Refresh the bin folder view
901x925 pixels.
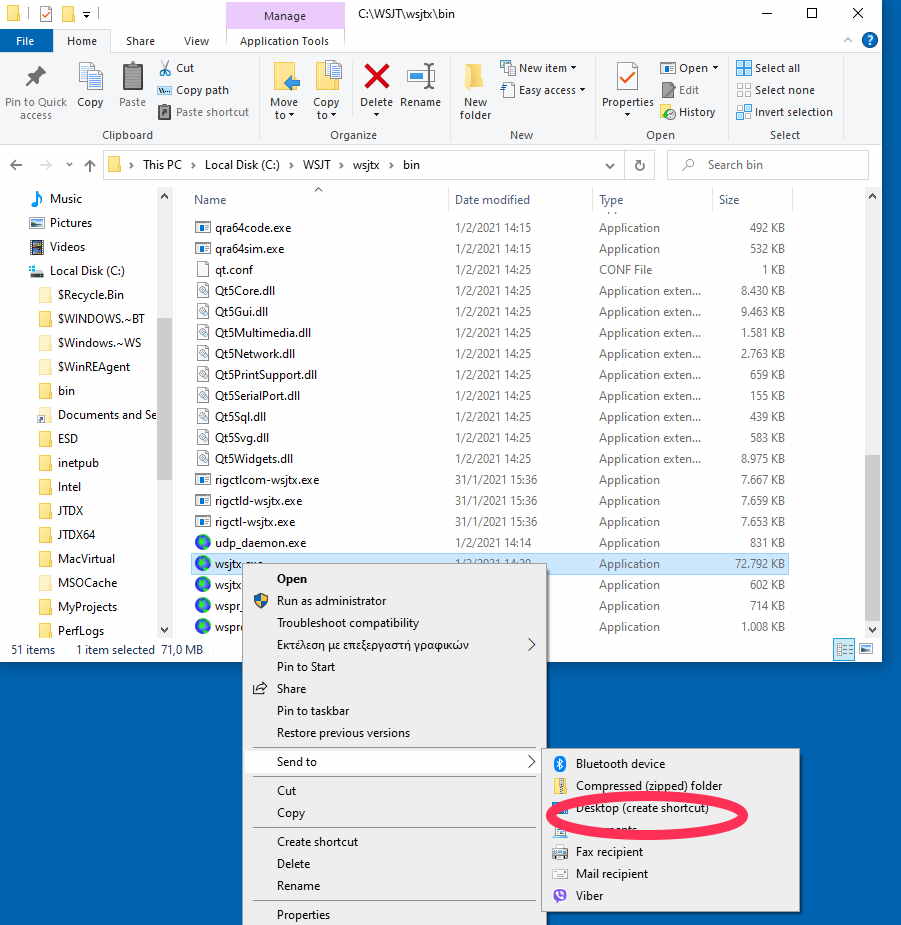click(x=640, y=165)
